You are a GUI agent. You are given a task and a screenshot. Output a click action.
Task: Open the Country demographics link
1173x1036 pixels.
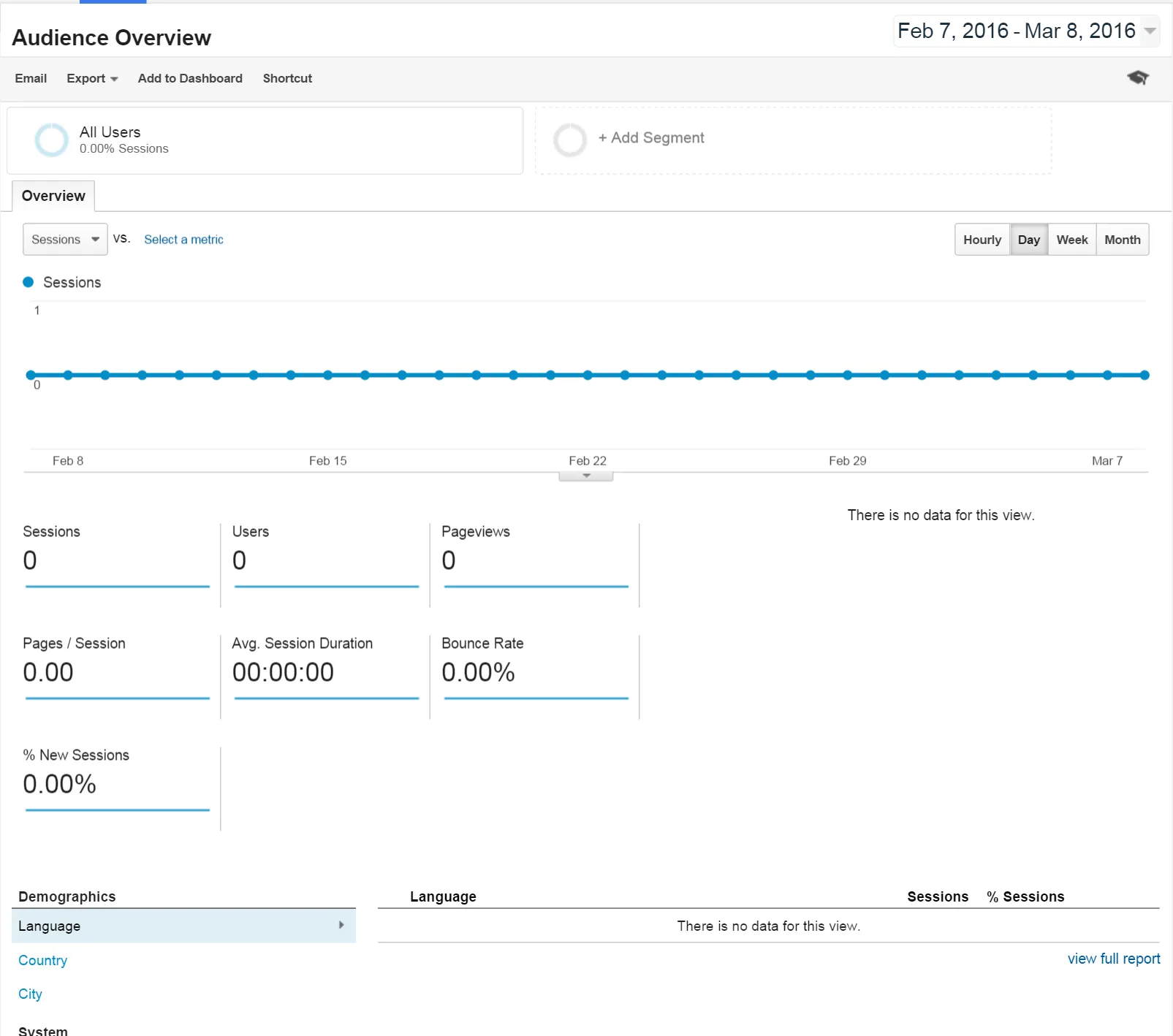tap(42, 960)
